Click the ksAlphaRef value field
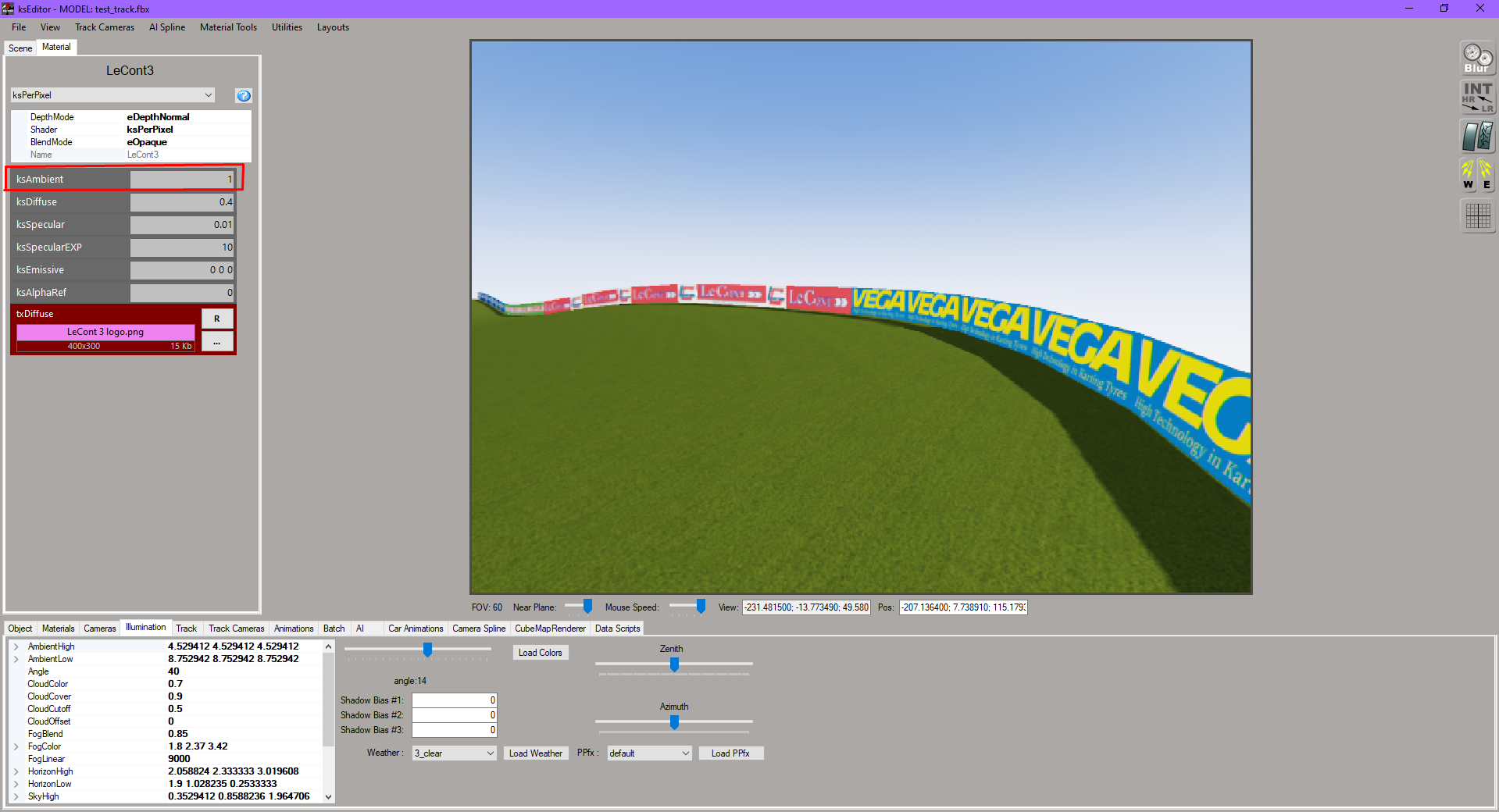 182,293
